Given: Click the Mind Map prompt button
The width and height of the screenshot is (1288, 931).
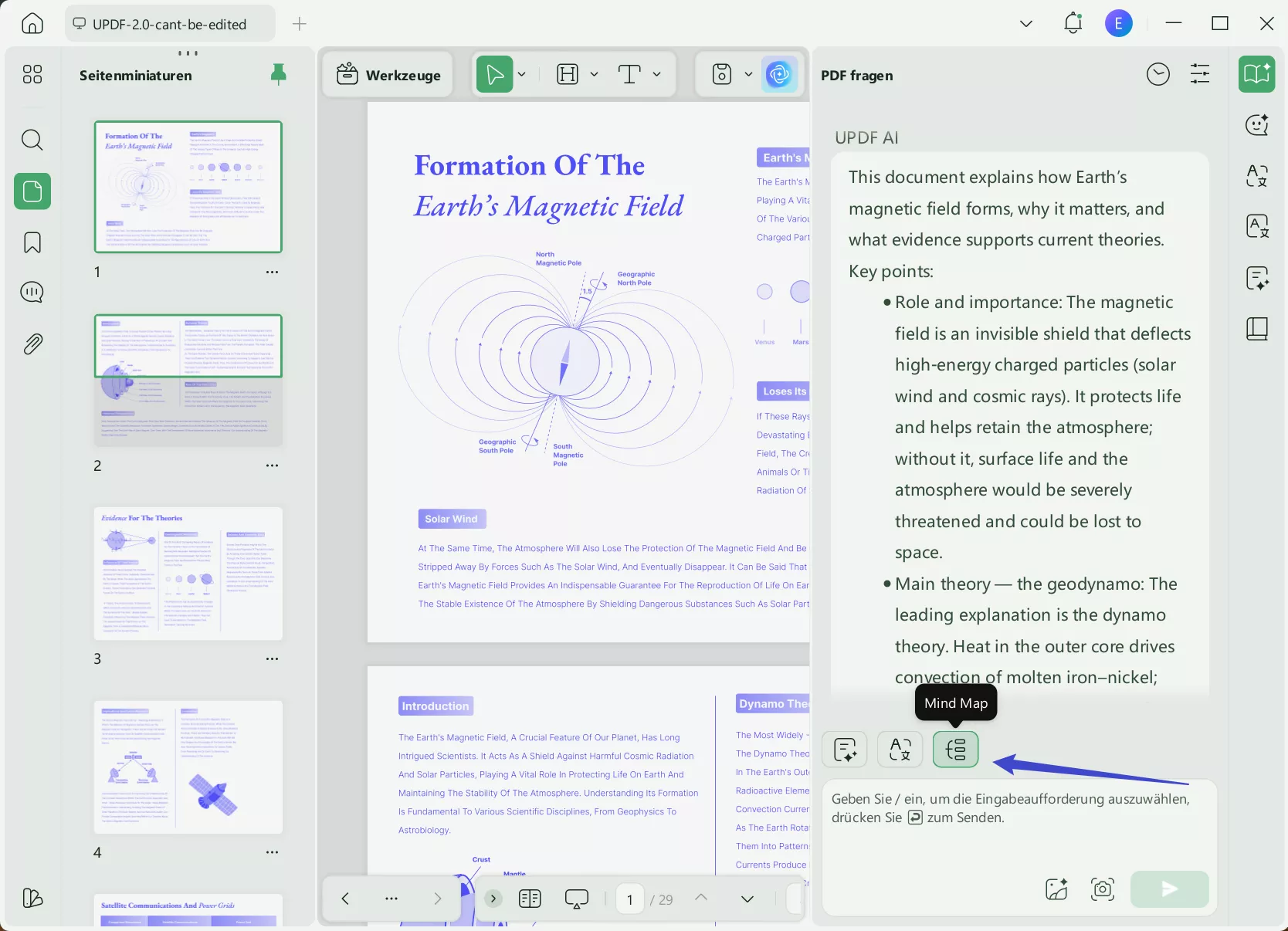Looking at the screenshot, I should pos(955,749).
